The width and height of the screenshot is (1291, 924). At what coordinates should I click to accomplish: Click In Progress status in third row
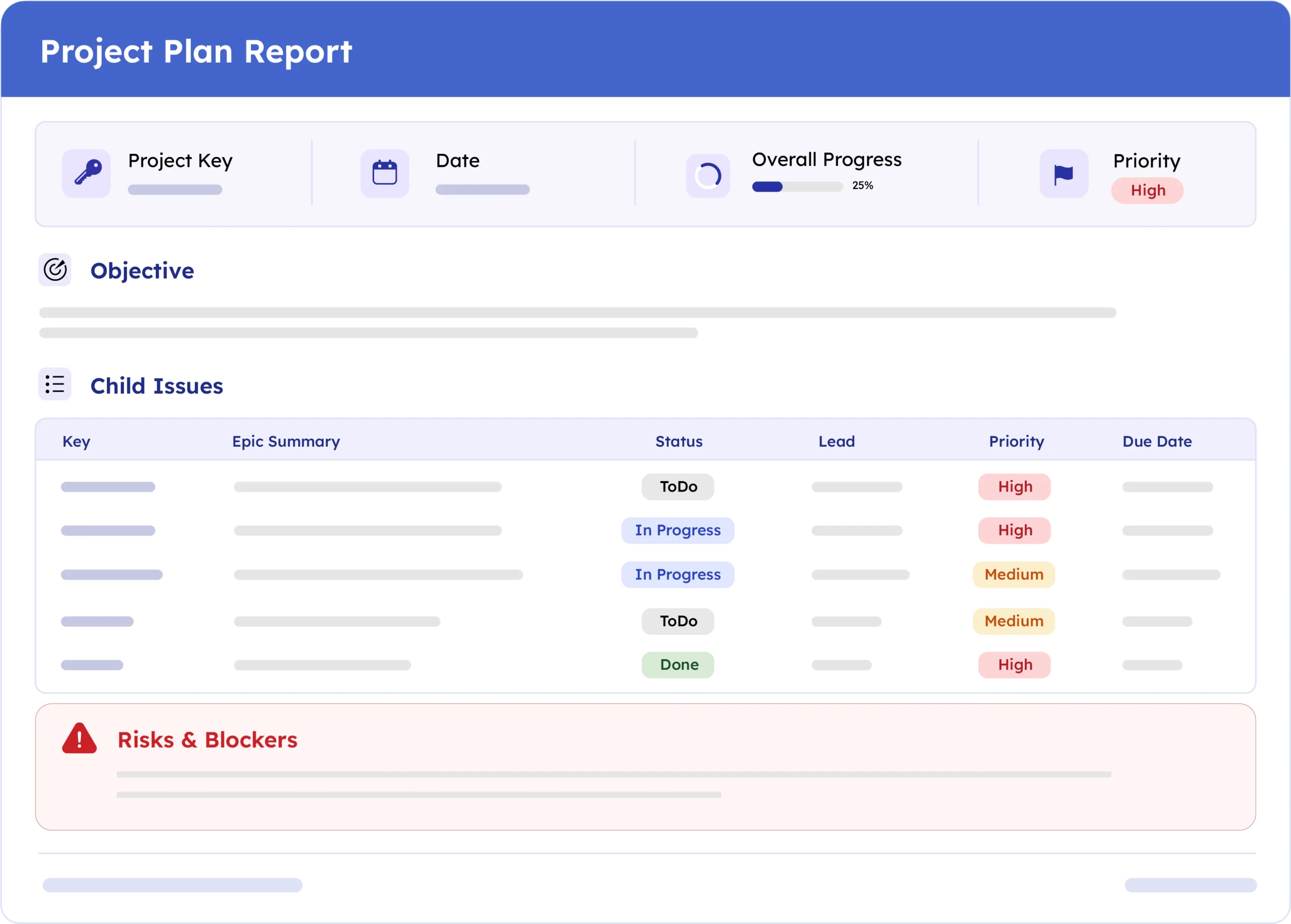pos(678,575)
